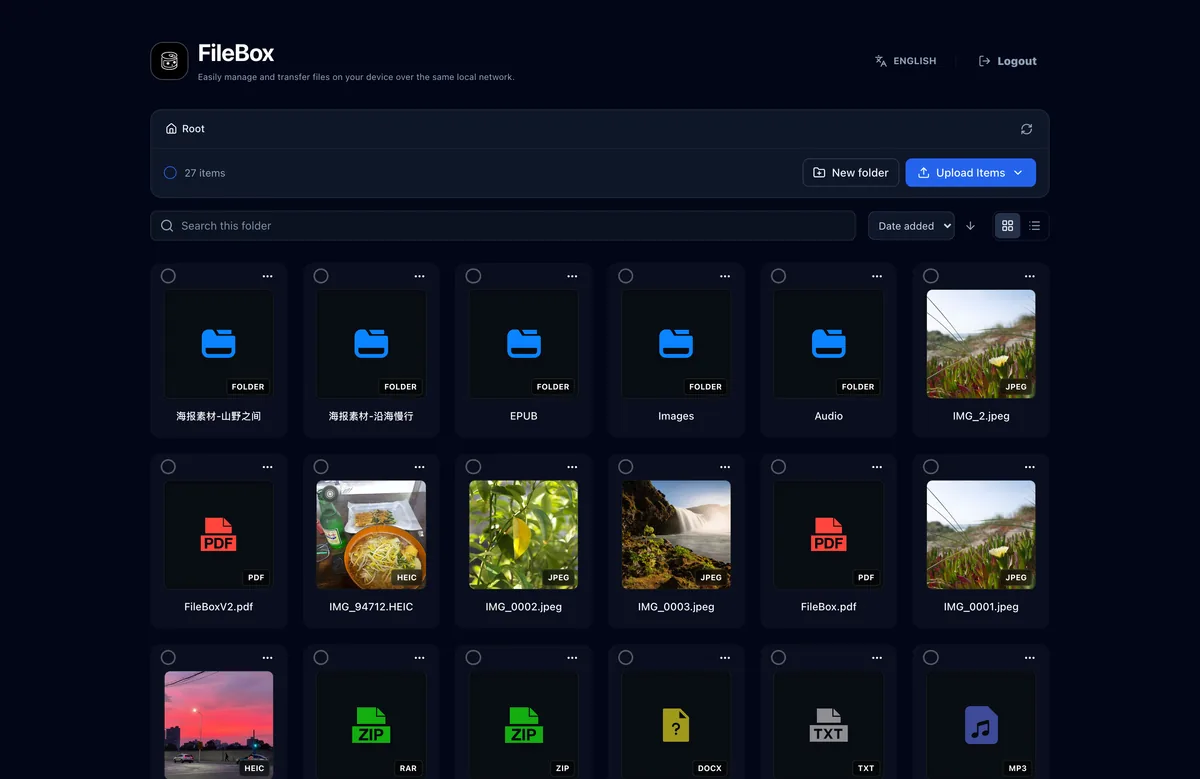The width and height of the screenshot is (1200, 779).
Task: Open more options for 海报素材-沿海慢行 folder
Action: 420,276
